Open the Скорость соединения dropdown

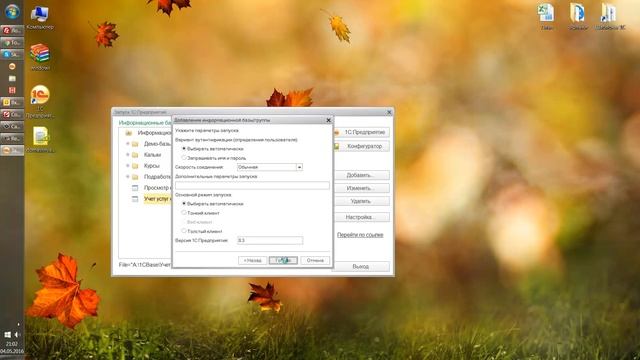click(299, 167)
